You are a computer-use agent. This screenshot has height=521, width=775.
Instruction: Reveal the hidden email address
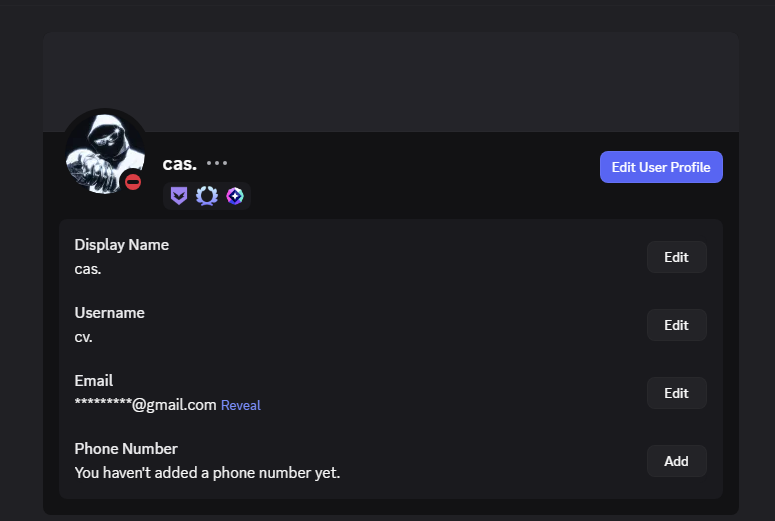(x=241, y=405)
